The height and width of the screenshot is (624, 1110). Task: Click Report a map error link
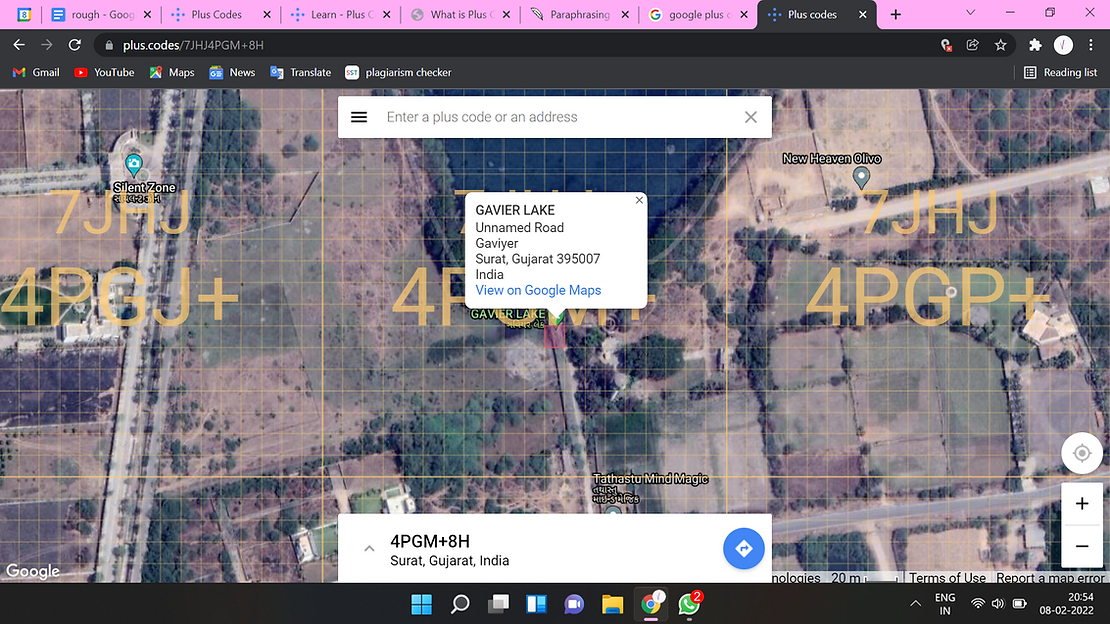coord(1049,578)
